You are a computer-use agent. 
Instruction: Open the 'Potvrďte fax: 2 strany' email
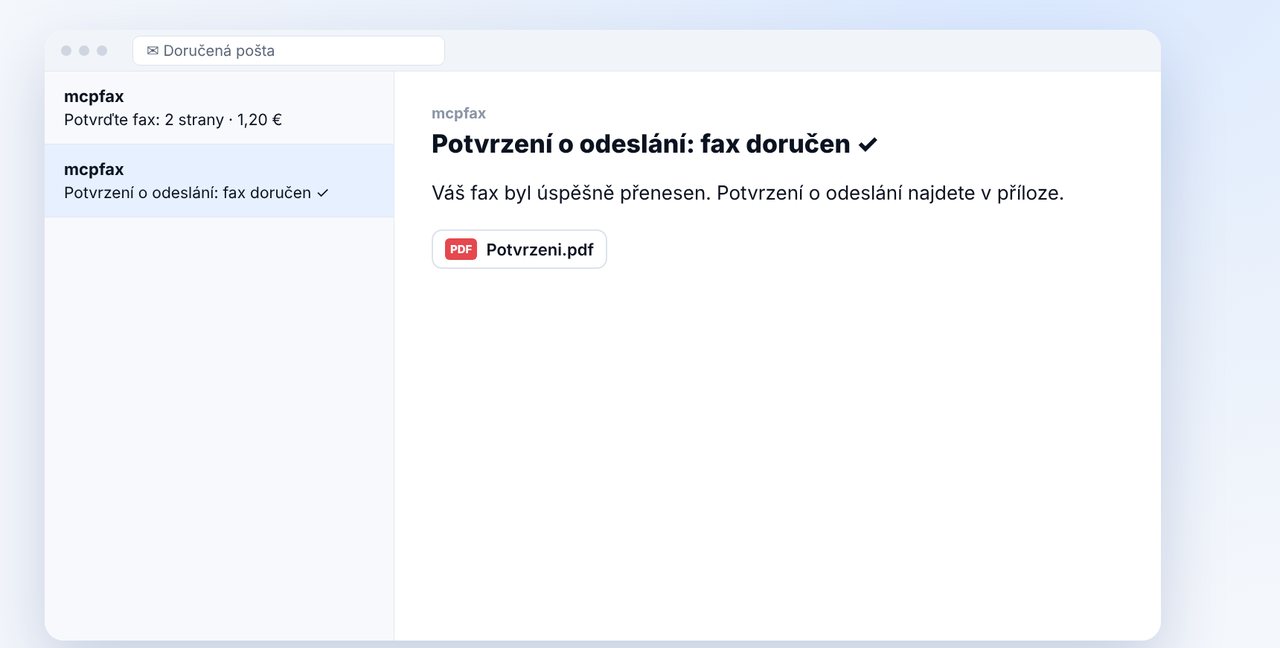[x=219, y=108]
